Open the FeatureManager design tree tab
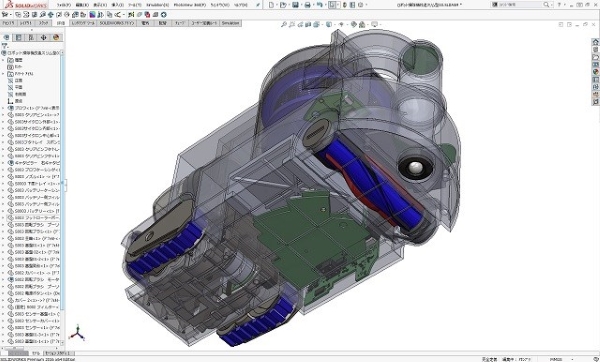 point(6,38)
